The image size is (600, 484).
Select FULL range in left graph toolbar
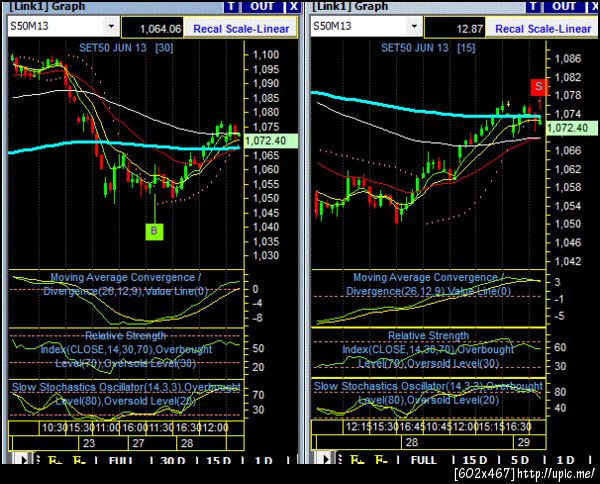pyautogui.click(x=121, y=460)
